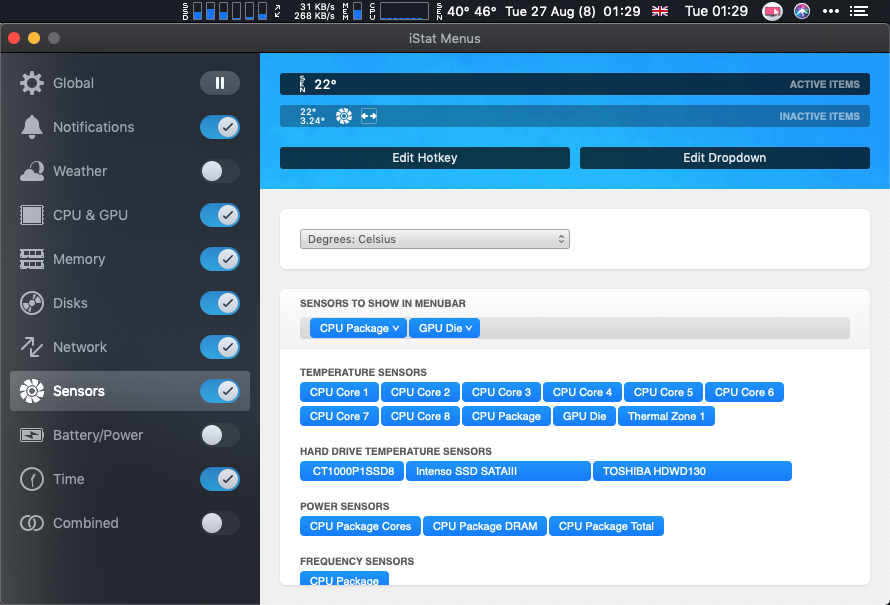Open Notification Center list icon

(859, 11)
